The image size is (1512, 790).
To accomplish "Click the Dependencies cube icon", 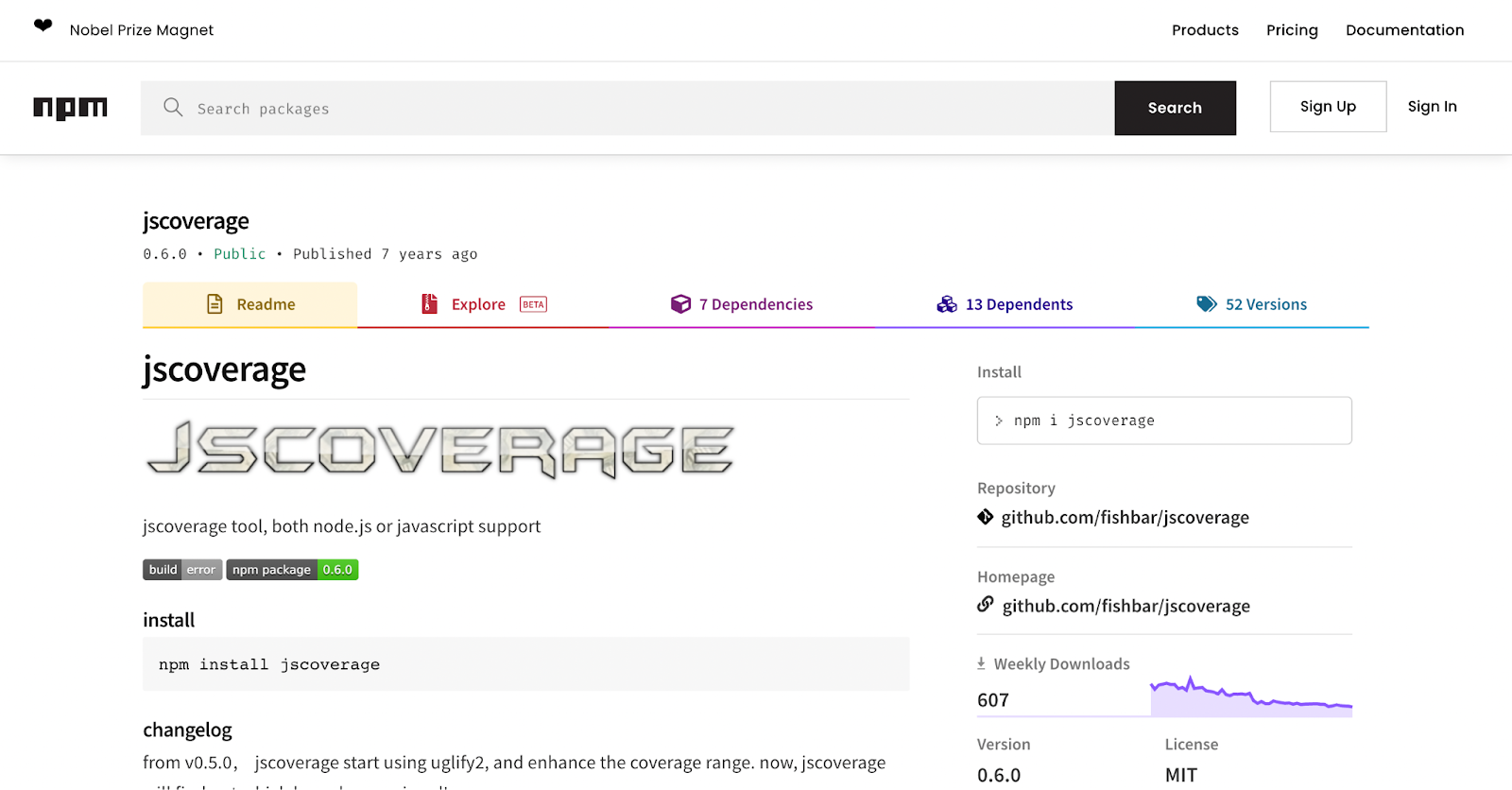I will pos(680,303).
